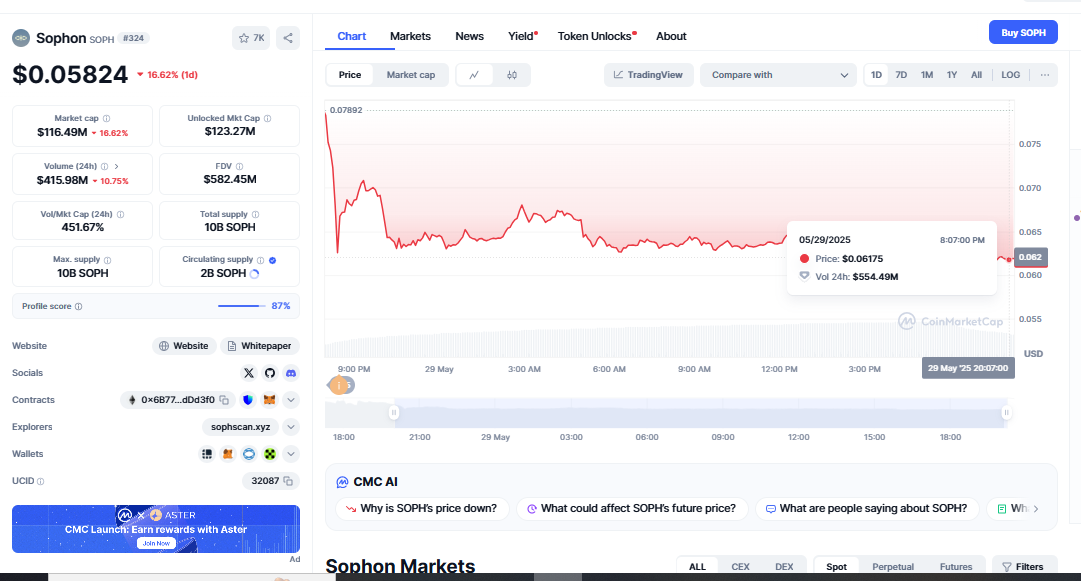Open the Yield tab
This screenshot has height=581, width=1081.
click(x=522, y=36)
